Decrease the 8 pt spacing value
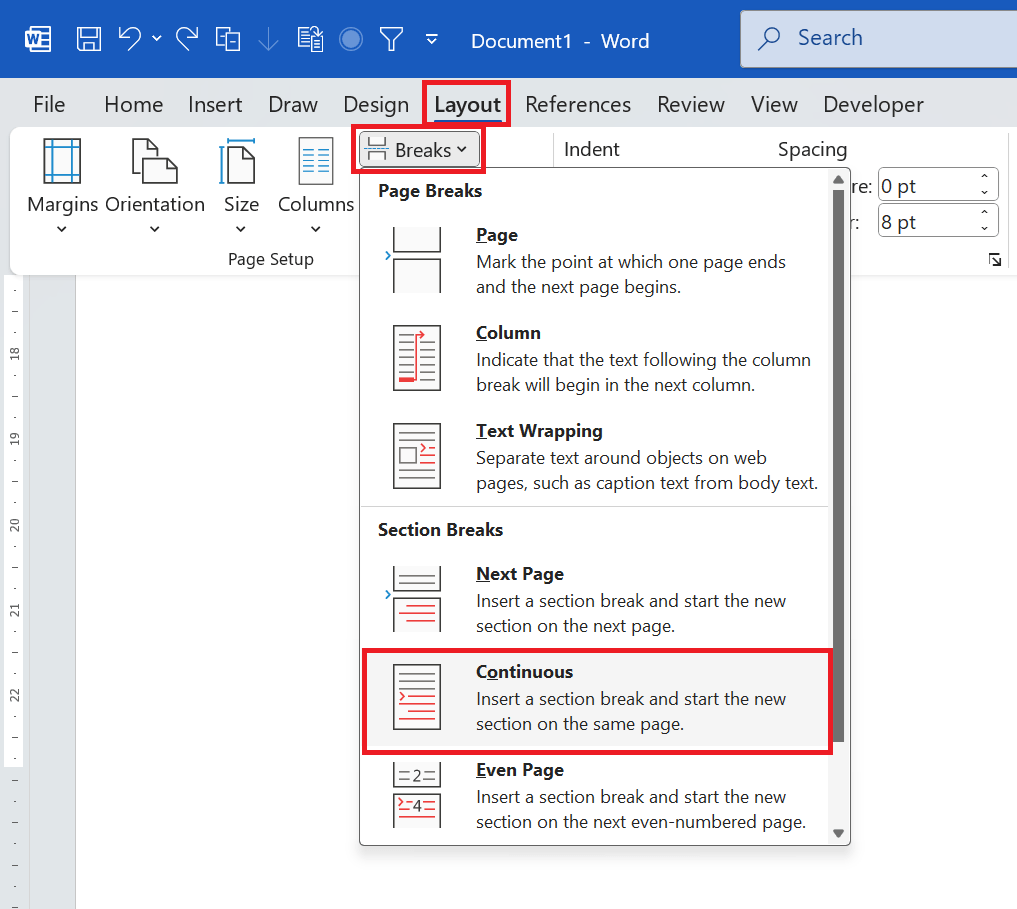The height and width of the screenshot is (909, 1017). [x=985, y=228]
